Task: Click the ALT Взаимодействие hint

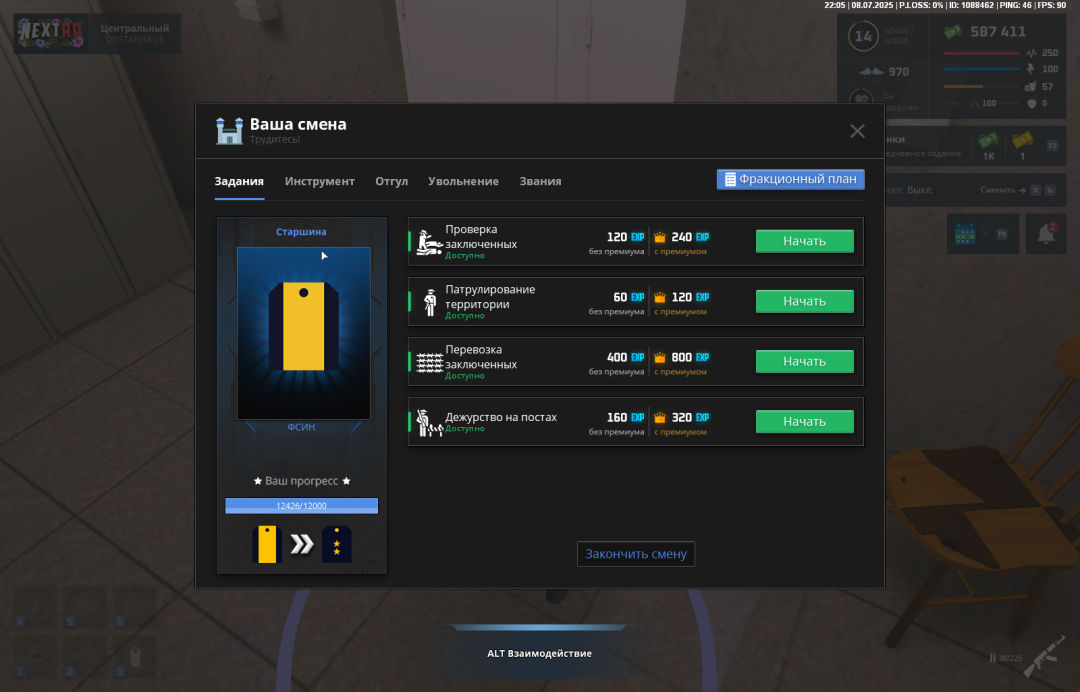Action: 539,653
